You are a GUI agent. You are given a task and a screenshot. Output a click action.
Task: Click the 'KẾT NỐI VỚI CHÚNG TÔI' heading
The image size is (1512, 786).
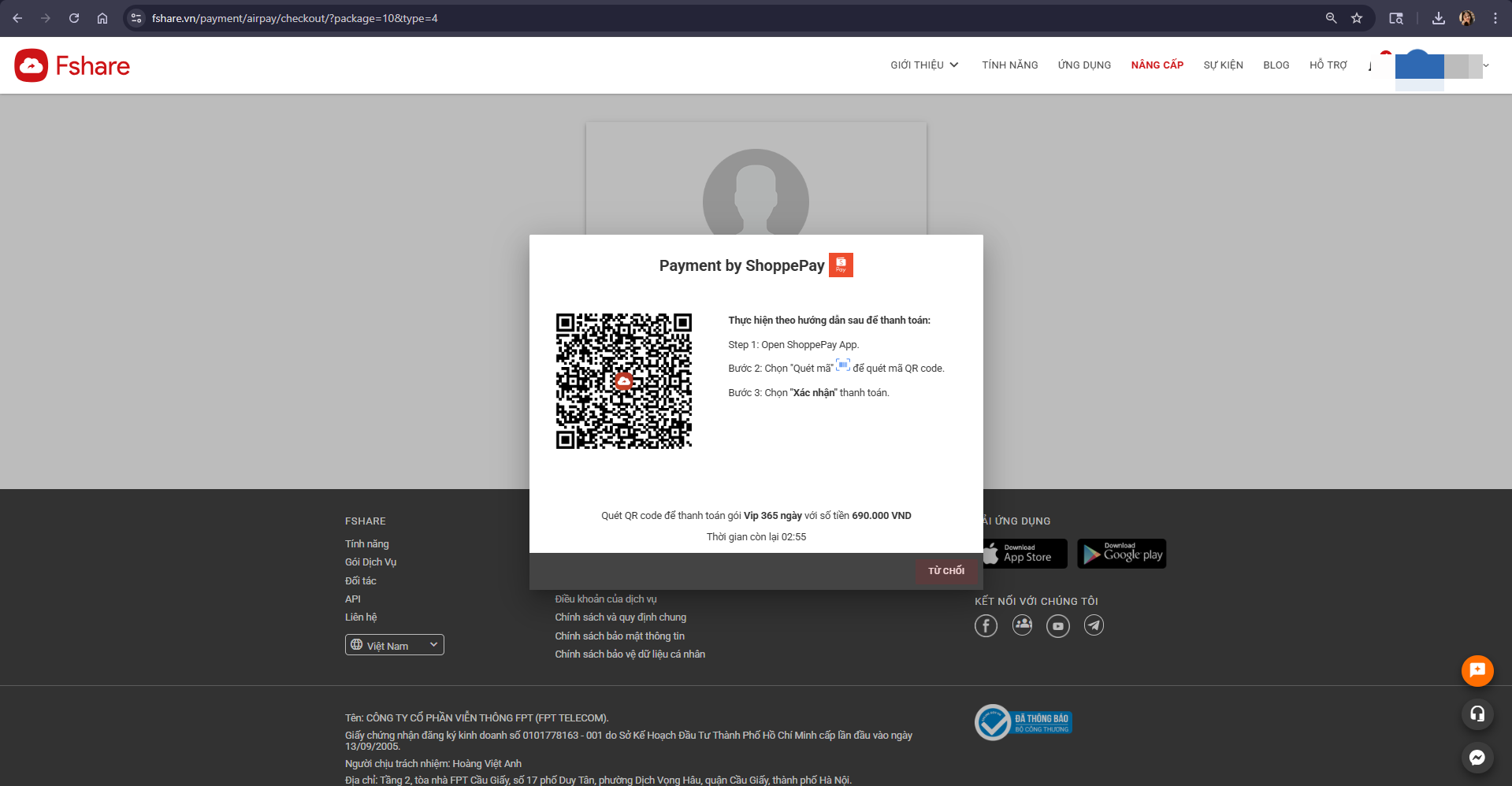coord(1036,601)
